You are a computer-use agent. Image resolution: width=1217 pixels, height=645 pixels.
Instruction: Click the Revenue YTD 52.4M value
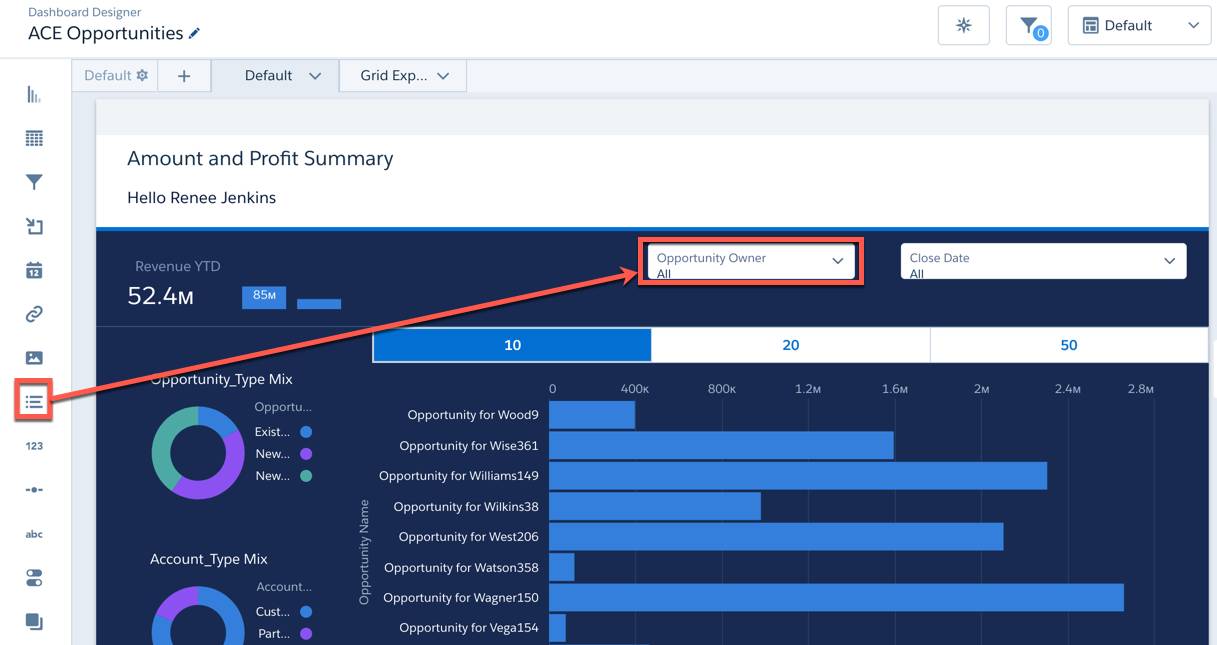tap(160, 296)
